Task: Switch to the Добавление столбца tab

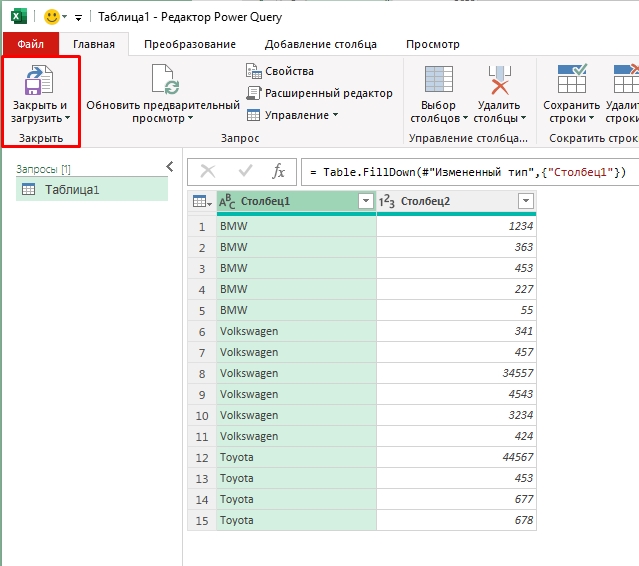Action: 321,44
